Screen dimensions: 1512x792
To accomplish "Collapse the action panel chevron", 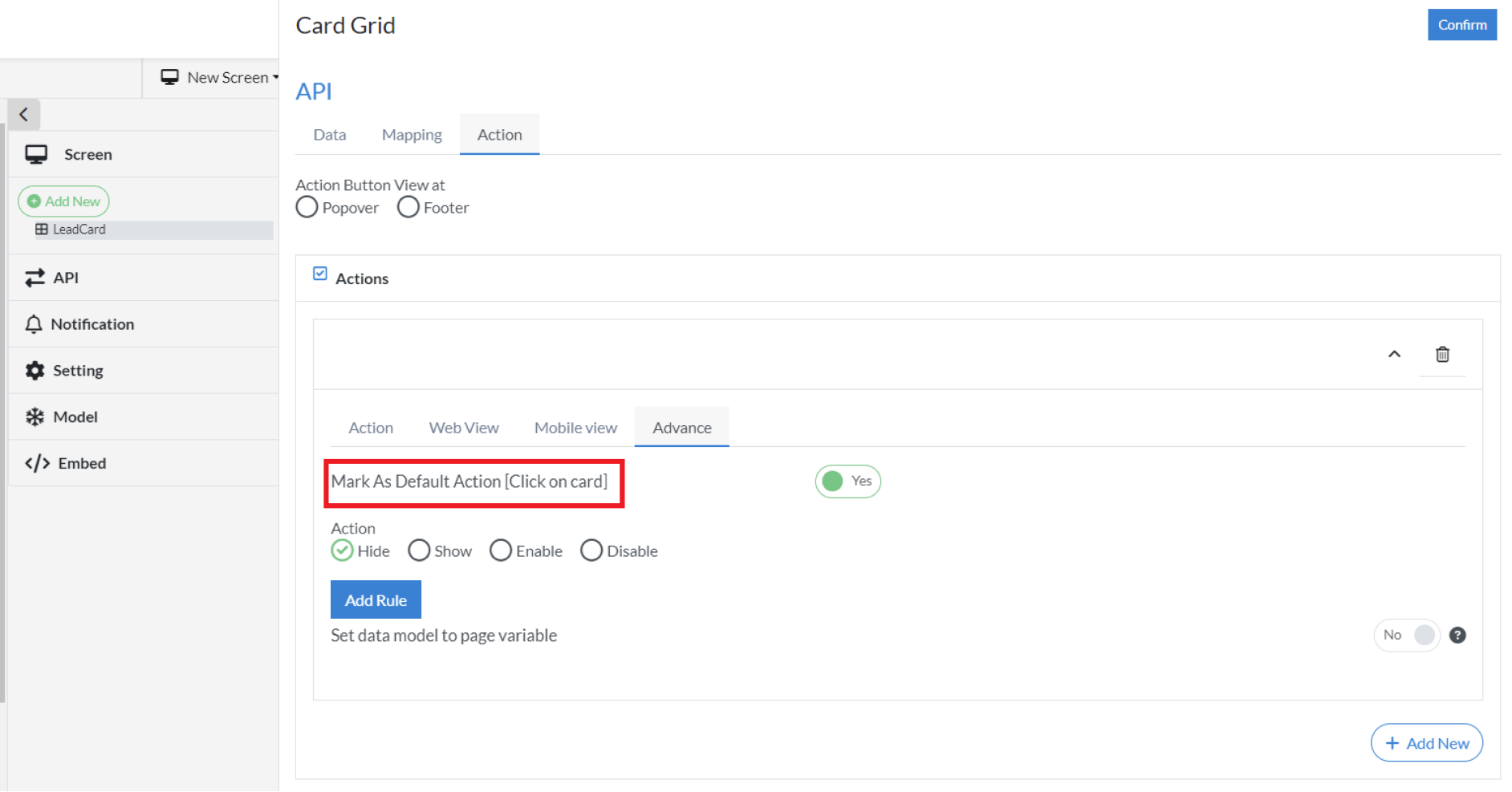I will pyautogui.click(x=1394, y=354).
